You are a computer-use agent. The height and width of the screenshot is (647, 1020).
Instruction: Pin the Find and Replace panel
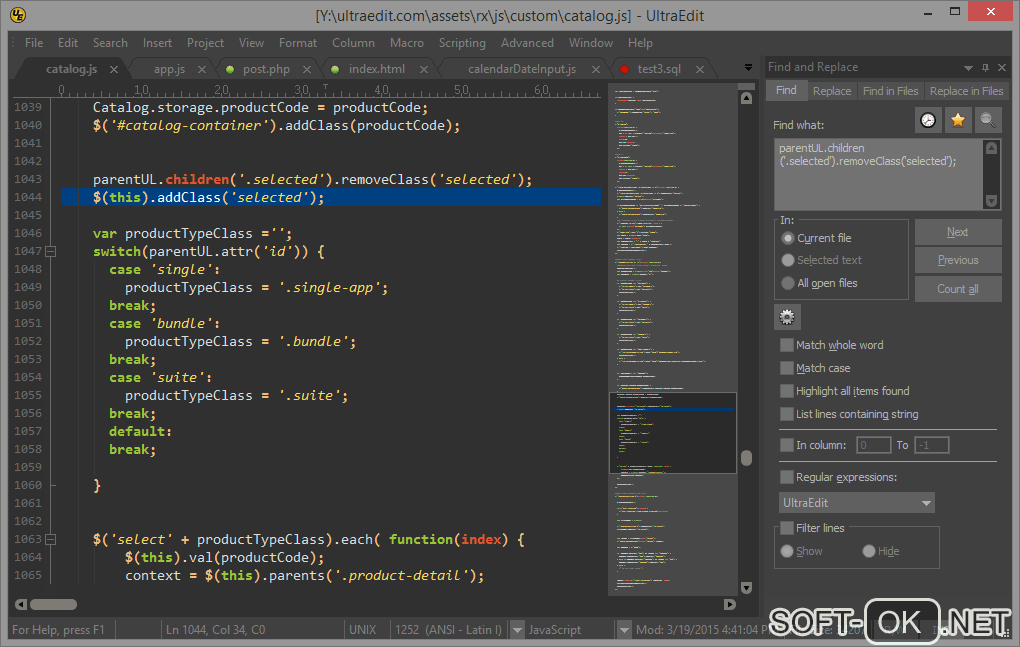(x=985, y=67)
